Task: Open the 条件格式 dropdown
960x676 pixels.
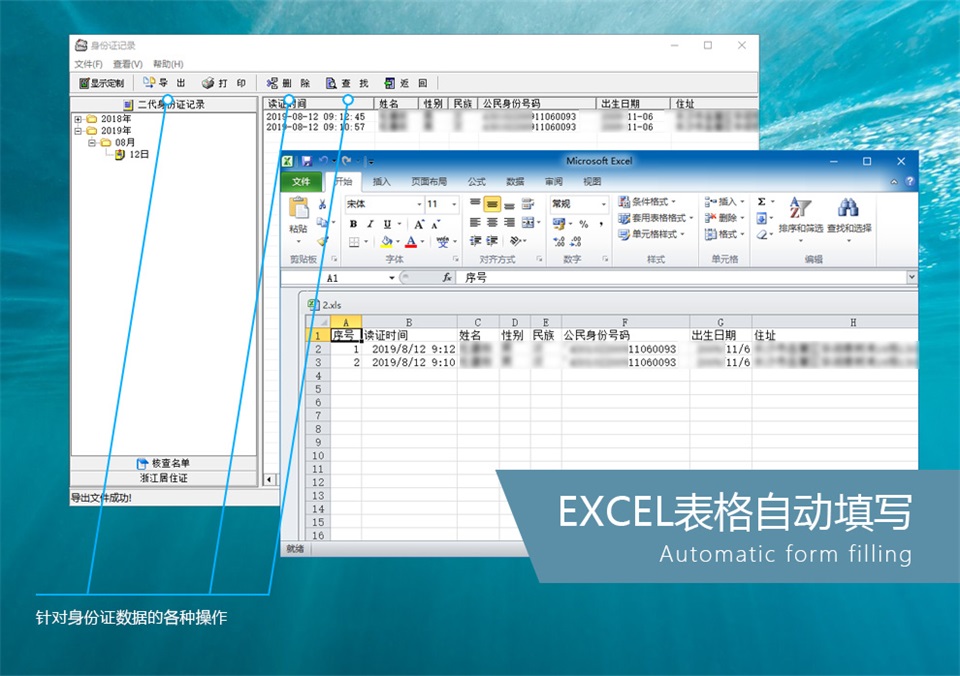Action: coord(648,201)
